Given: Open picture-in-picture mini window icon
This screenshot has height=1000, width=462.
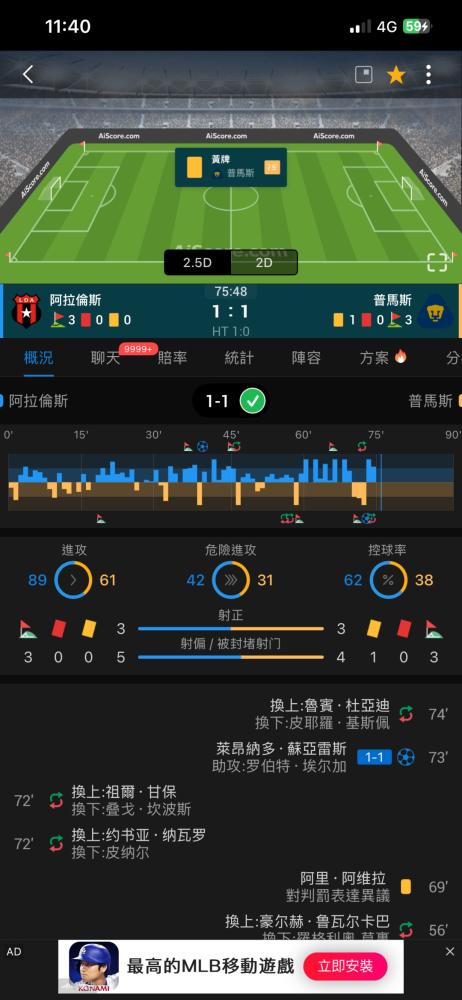Looking at the screenshot, I should coord(364,75).
